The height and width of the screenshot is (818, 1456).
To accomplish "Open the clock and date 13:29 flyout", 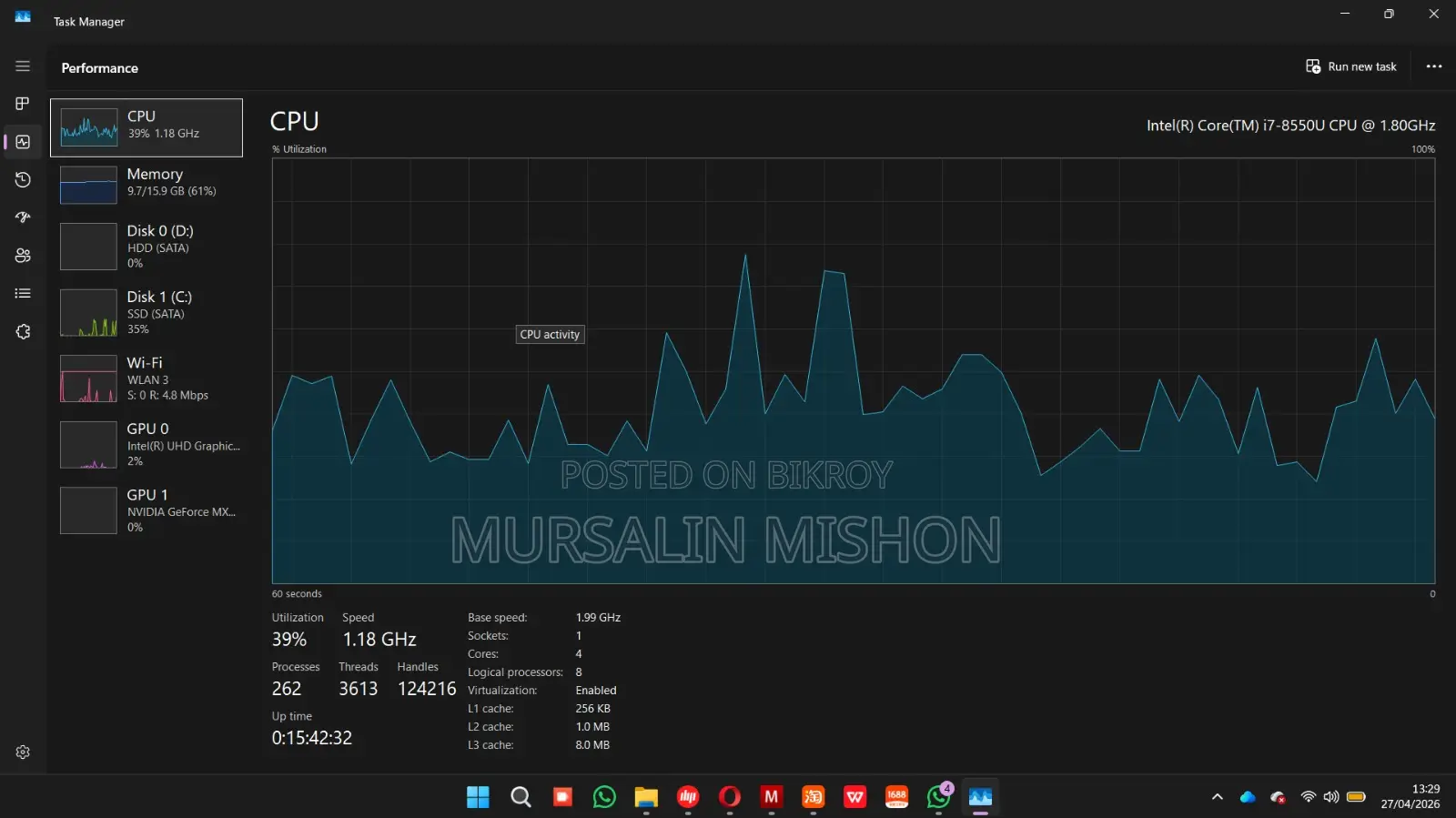I will tap(1410, 796).
